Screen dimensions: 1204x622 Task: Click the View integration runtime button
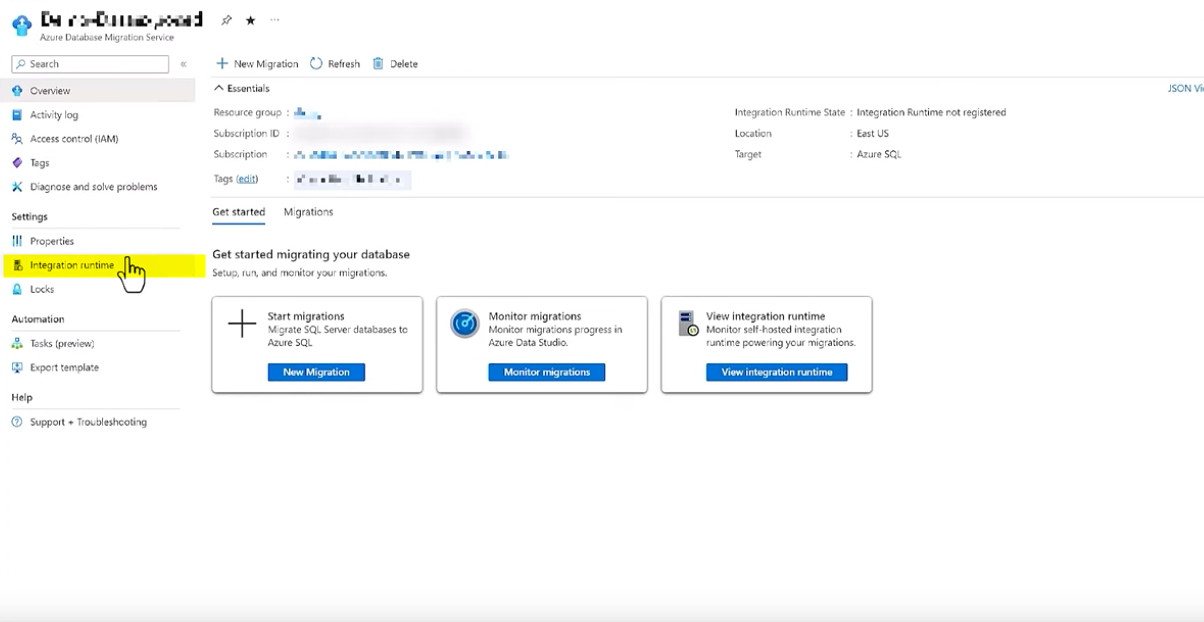pyautogui.click(x=776, y=372)
